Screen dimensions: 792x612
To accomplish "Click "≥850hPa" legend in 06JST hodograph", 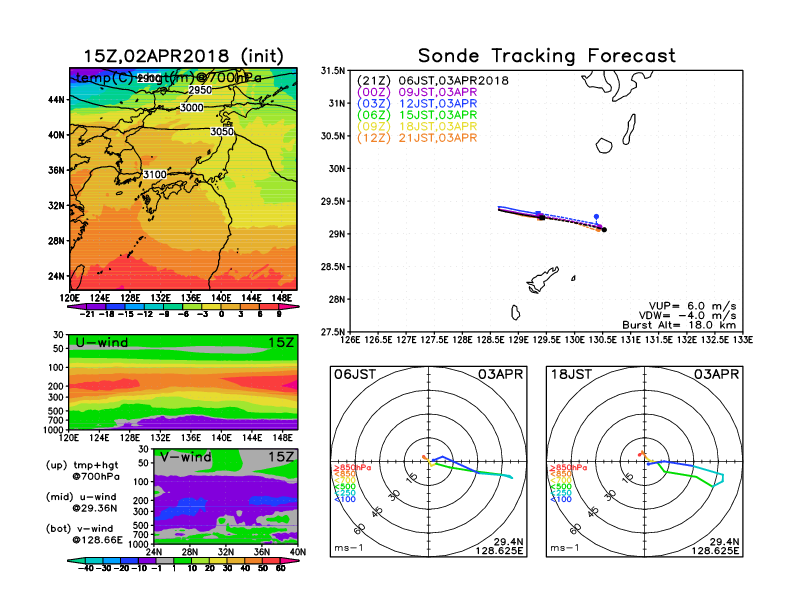I will click(352, 468).
